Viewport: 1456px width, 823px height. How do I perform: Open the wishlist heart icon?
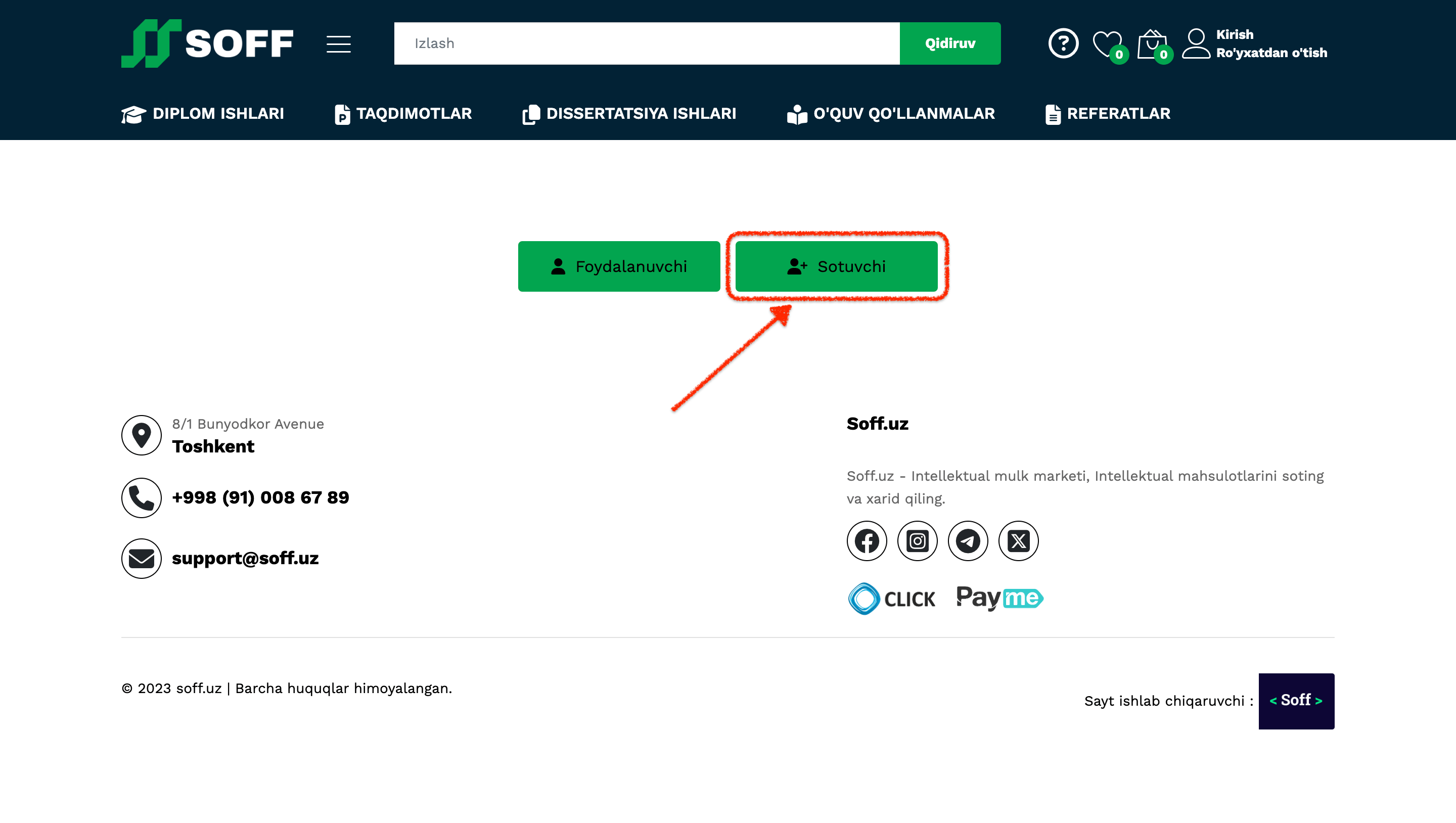[1107, 43]
